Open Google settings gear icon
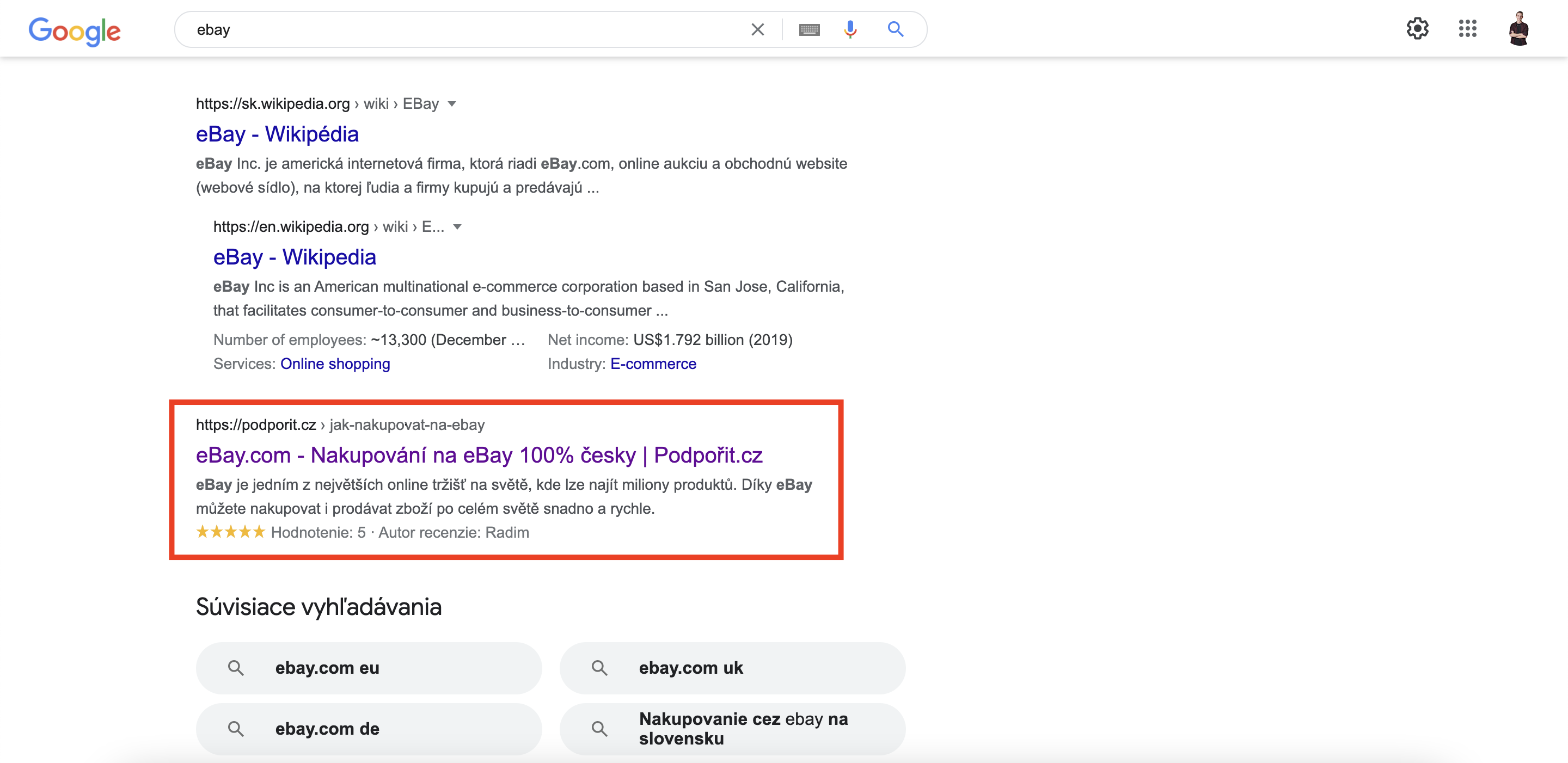The image size is (1568, 763). point(1417,29)
